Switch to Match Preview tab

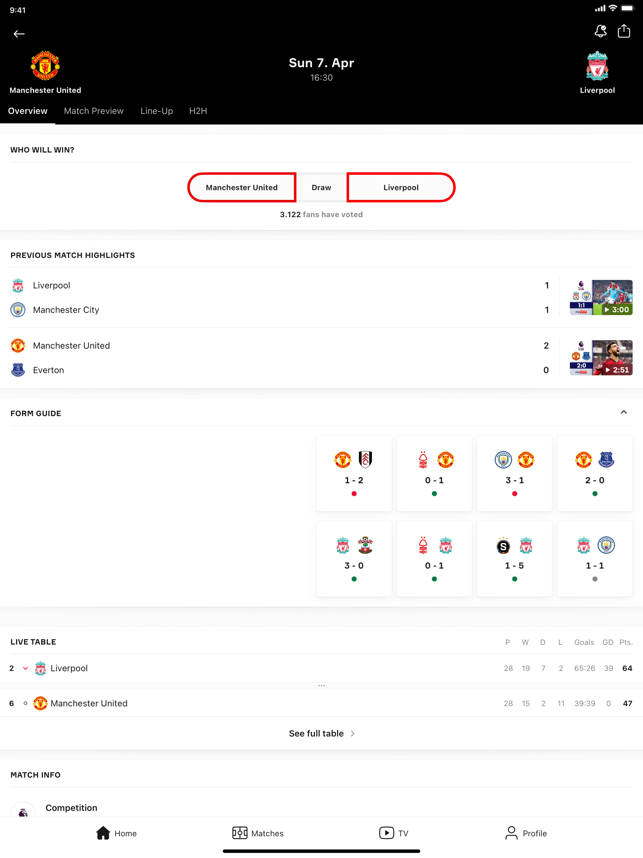pyautogui.click(x=94, y=111)
